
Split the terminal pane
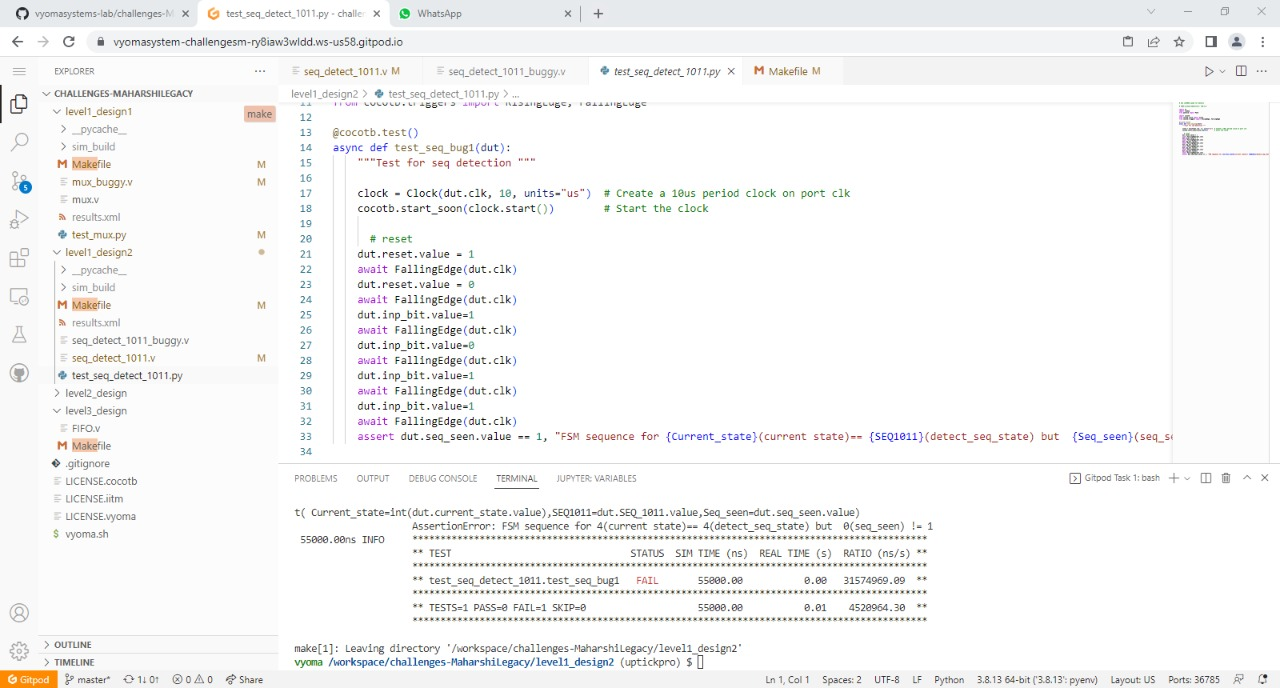[1206, 478]
